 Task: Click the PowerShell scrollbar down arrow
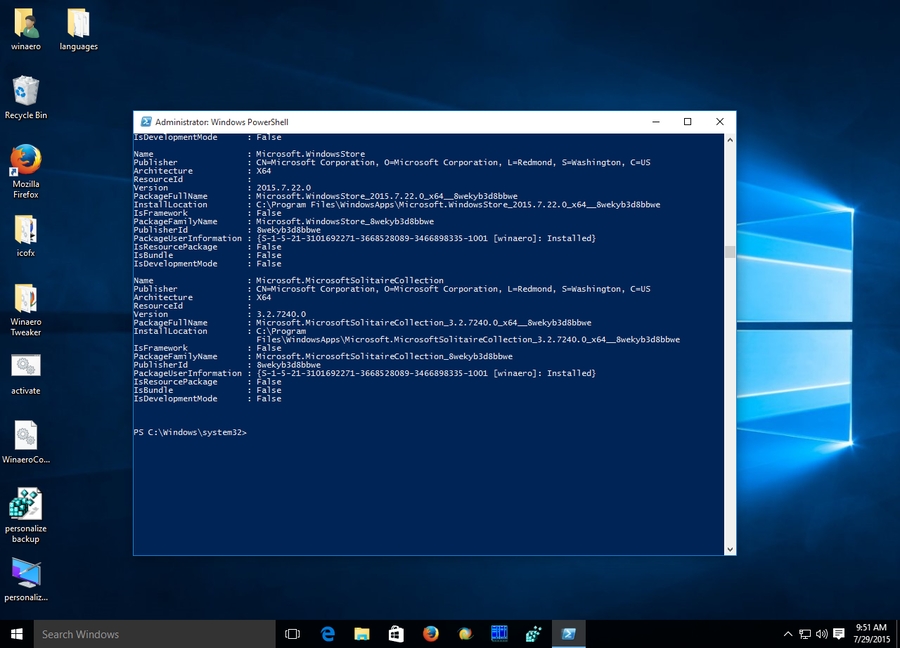(x=729, y=548)
